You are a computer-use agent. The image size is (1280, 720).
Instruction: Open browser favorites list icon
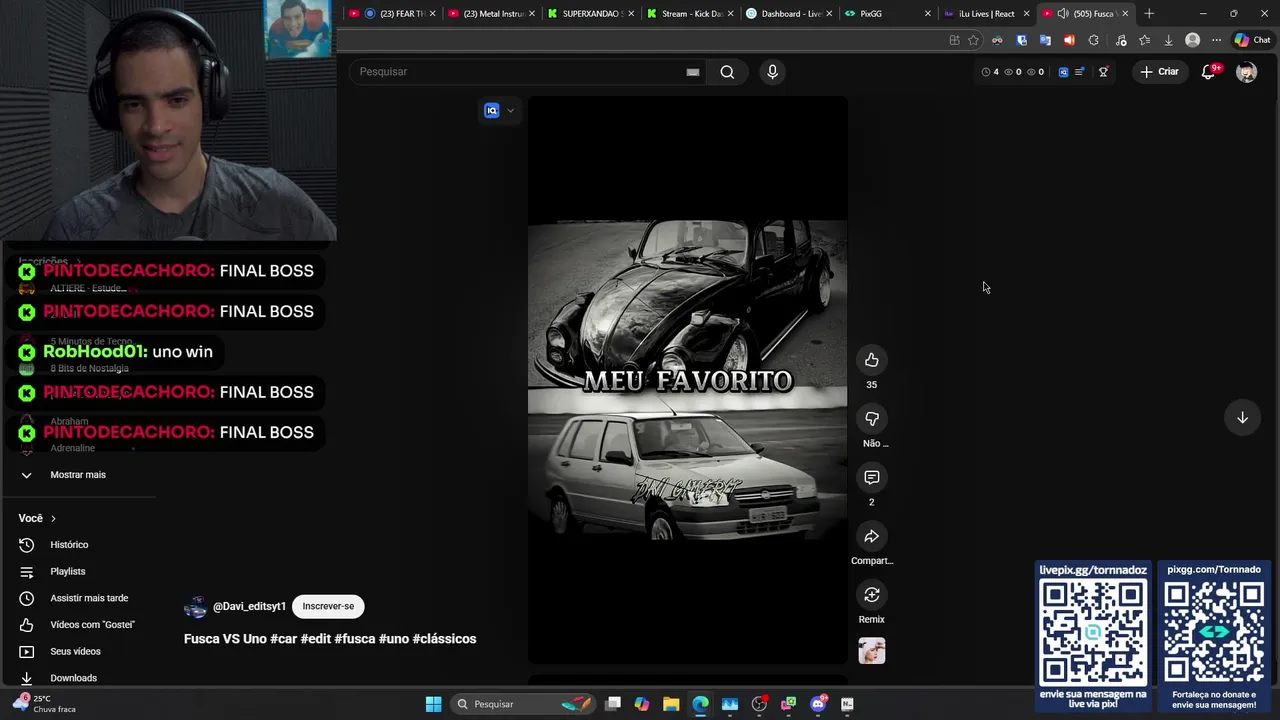coord(1144,40)
